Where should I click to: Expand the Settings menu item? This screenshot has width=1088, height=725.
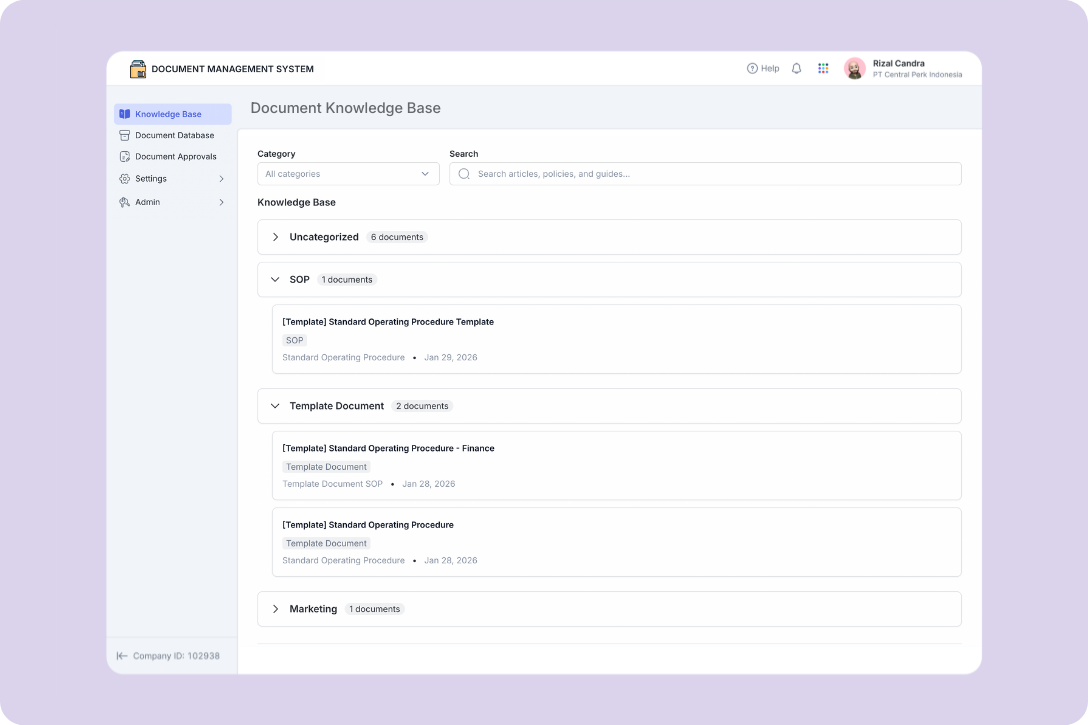[221, 179]
